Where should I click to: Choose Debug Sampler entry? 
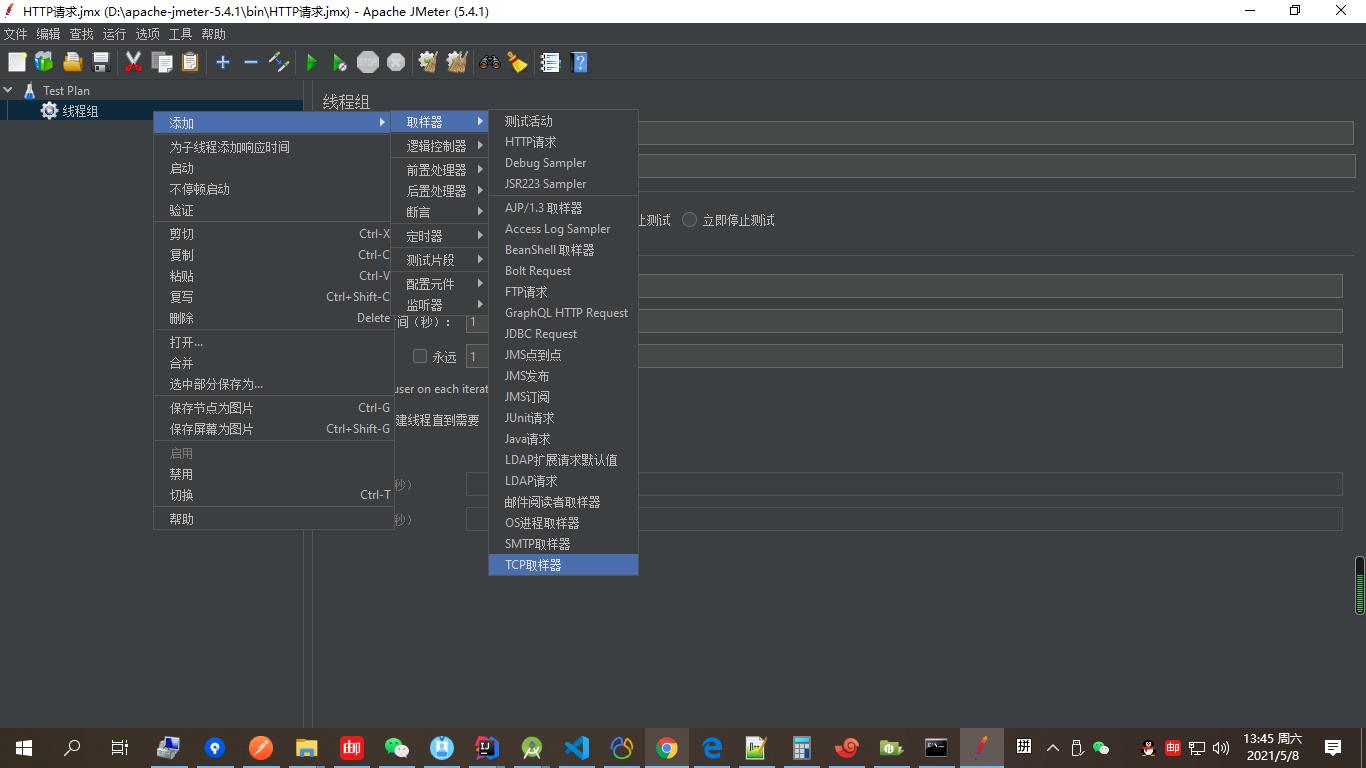click(563, 163)
